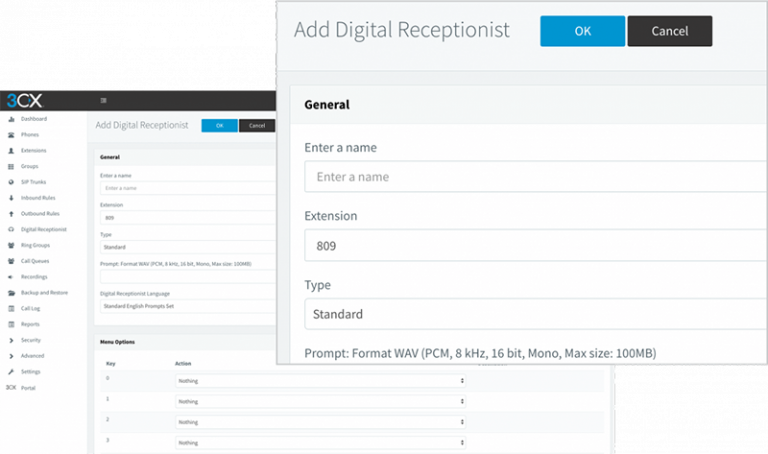Click the Outbound Rules up-arrow icon
This screenshot has height=454, width=768.
tap(11, 214)
